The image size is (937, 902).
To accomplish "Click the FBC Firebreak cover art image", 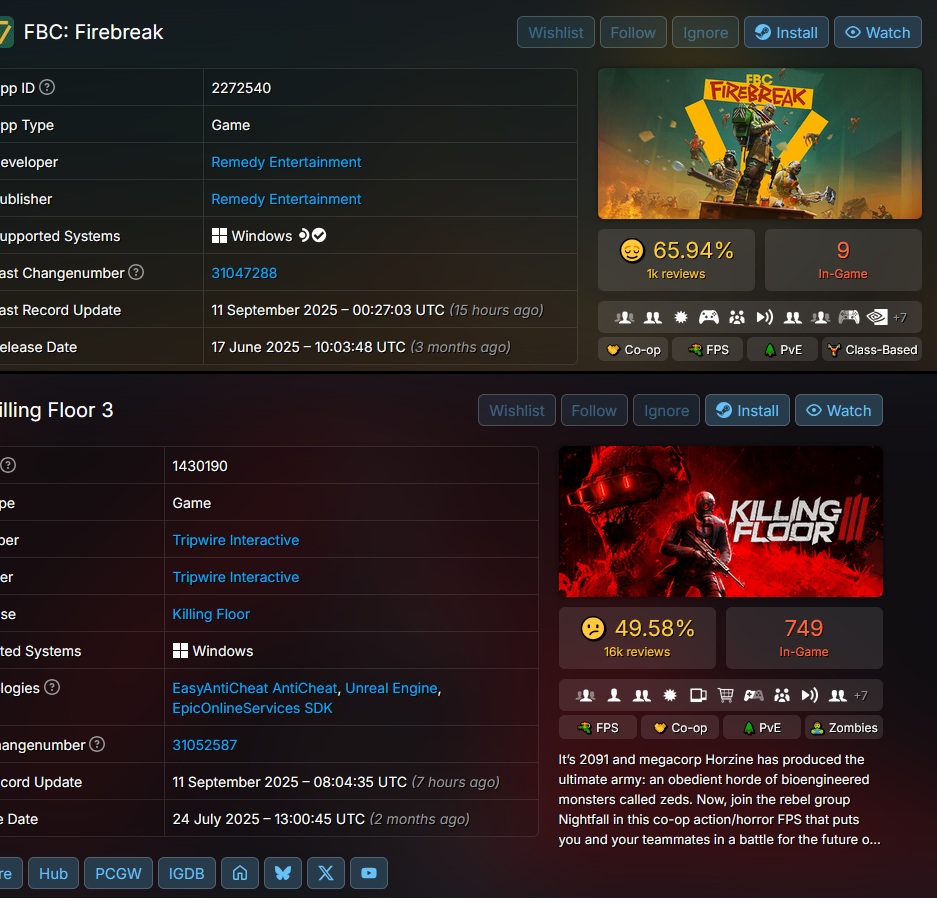I will 760,143.
